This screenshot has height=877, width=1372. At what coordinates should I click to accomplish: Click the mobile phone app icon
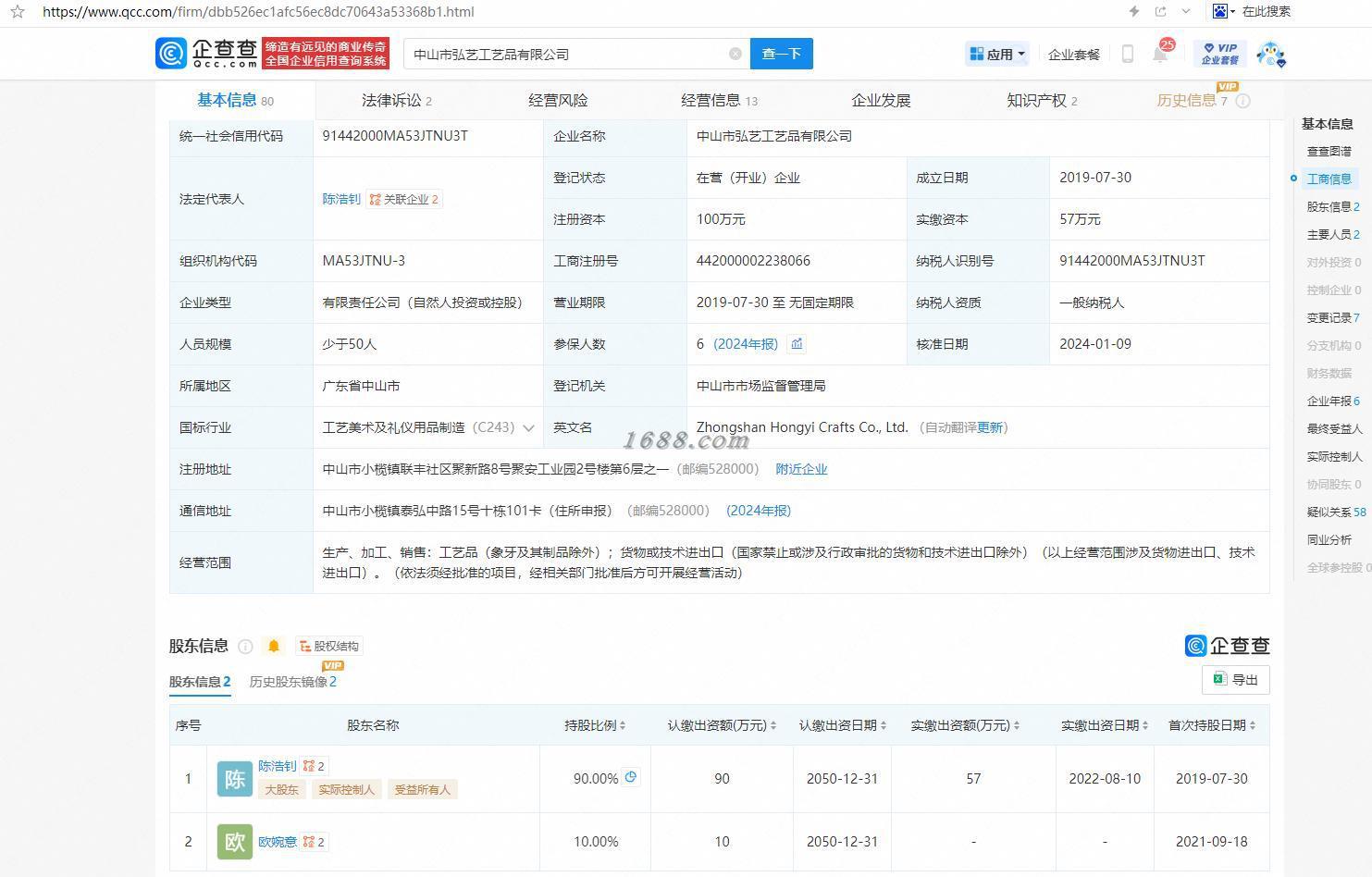click(1127, 54)
